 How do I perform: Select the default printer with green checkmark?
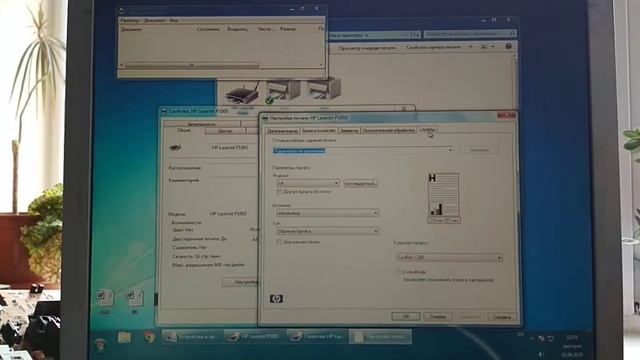point(283,91)
